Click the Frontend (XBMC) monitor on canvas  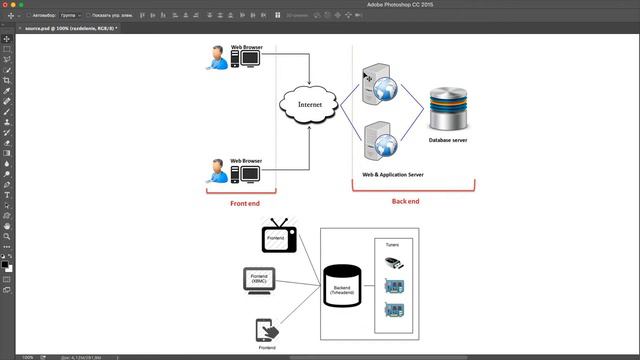[x=259, y=281]
